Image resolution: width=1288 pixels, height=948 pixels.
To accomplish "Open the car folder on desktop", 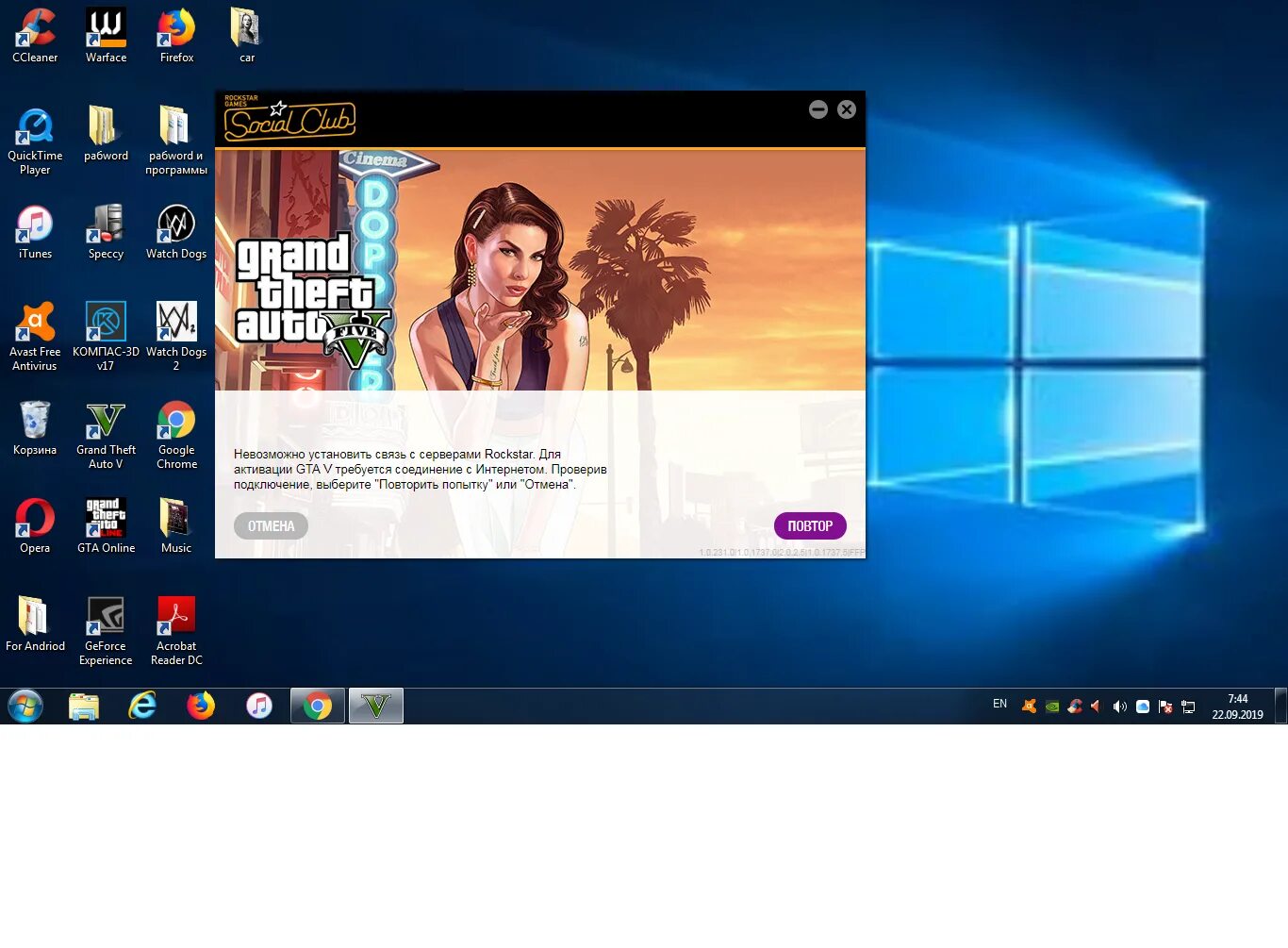I will pos(246,36).
